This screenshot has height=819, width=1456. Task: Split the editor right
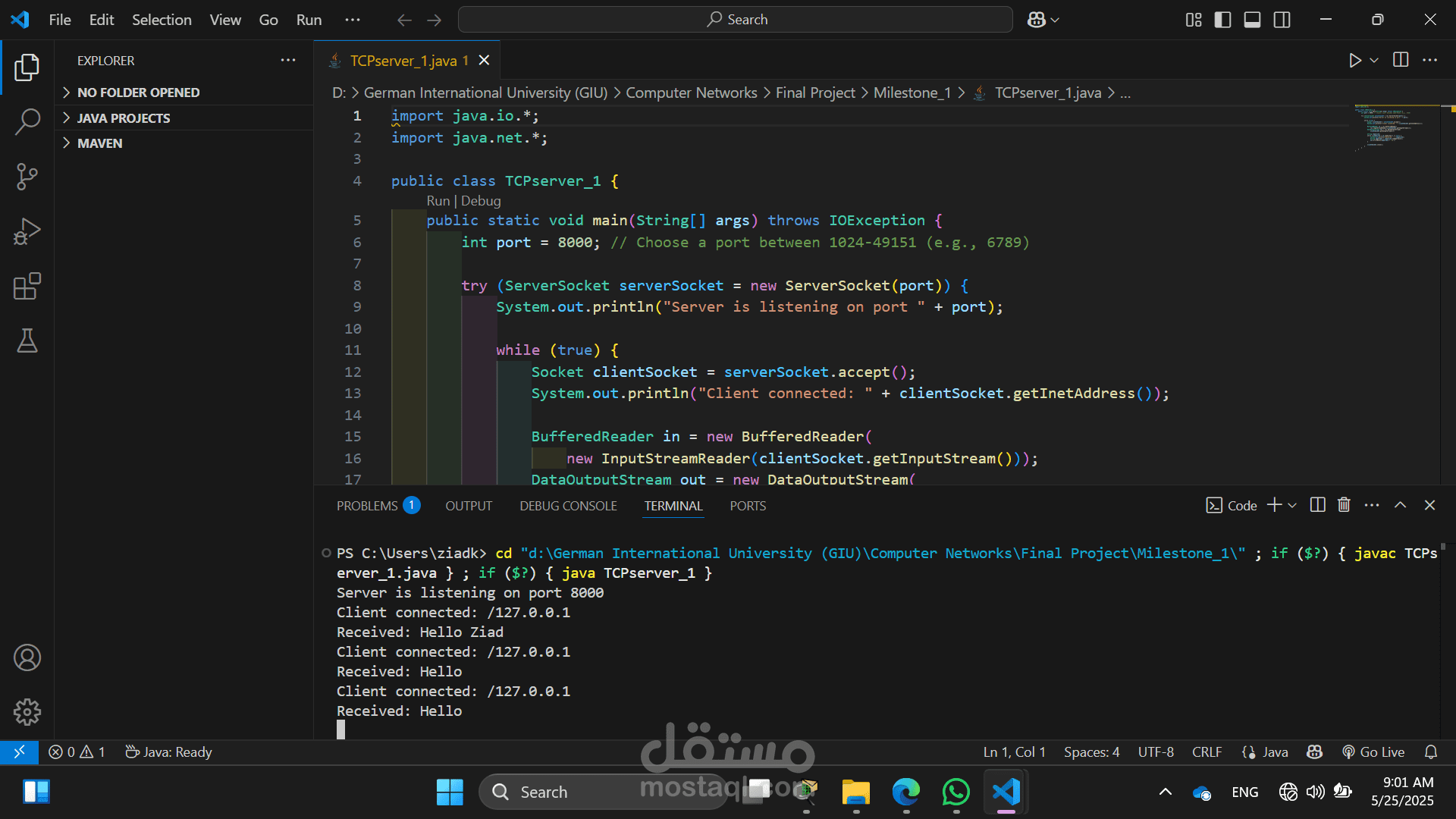point(1400,60)
